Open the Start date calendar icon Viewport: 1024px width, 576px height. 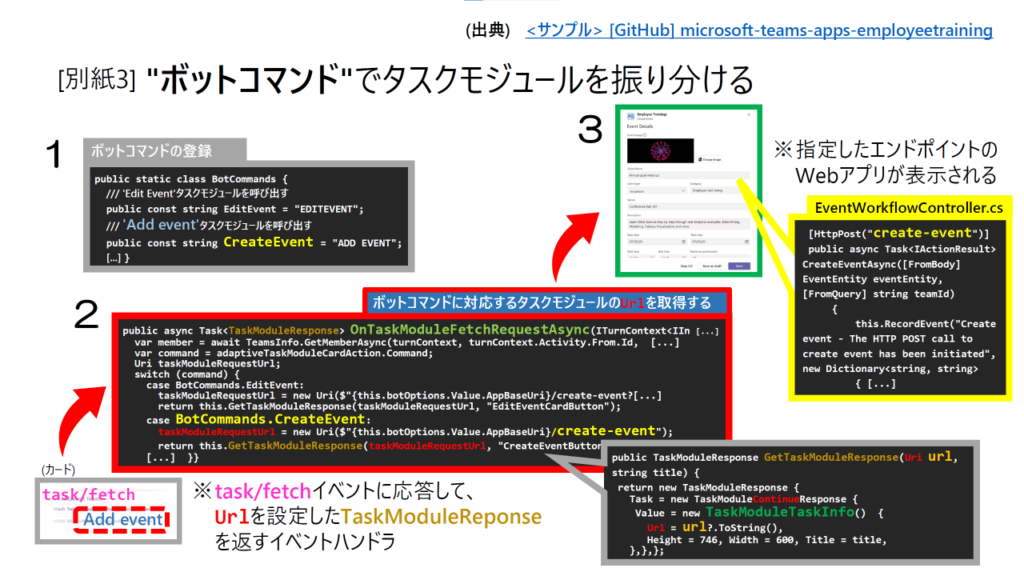tap(682, 241)
